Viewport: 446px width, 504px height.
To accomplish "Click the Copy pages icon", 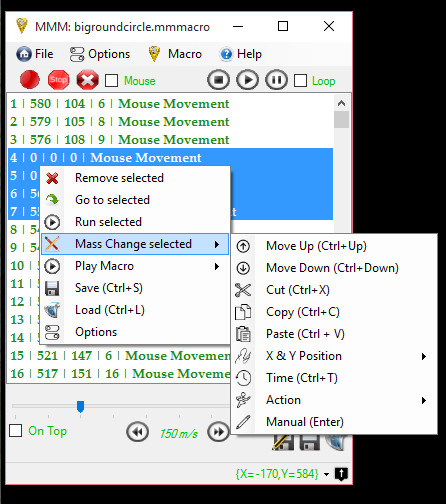I will (243, 312).
